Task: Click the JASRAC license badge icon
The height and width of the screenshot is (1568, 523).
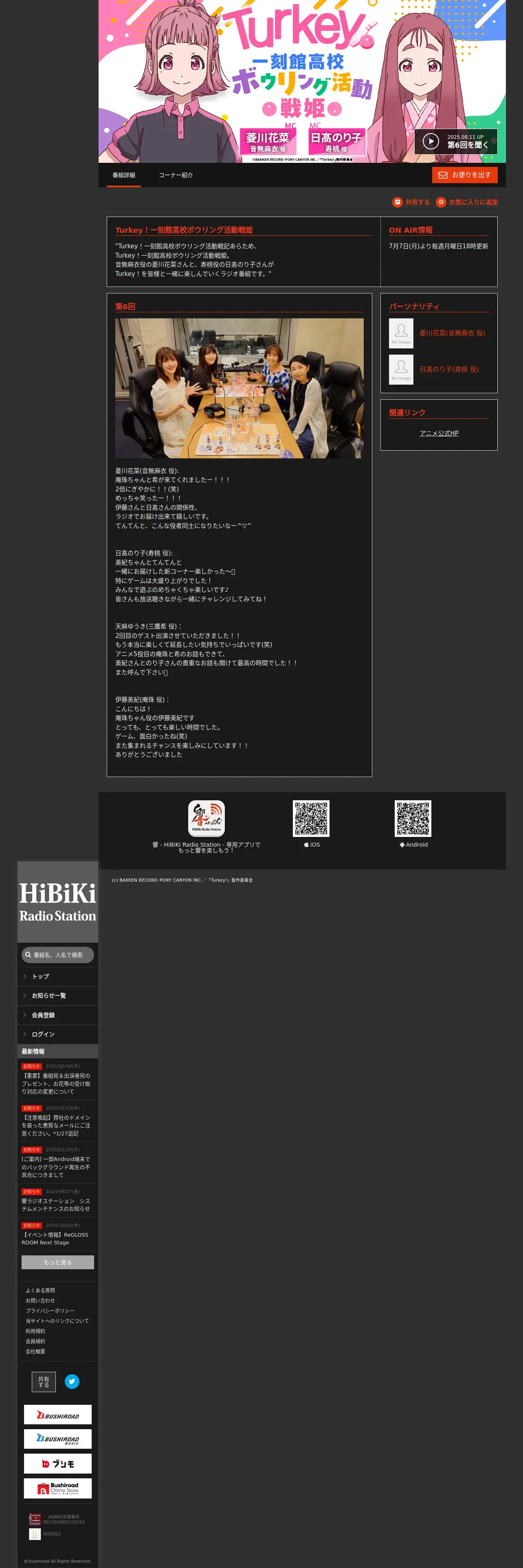Action: [35, 1519]
